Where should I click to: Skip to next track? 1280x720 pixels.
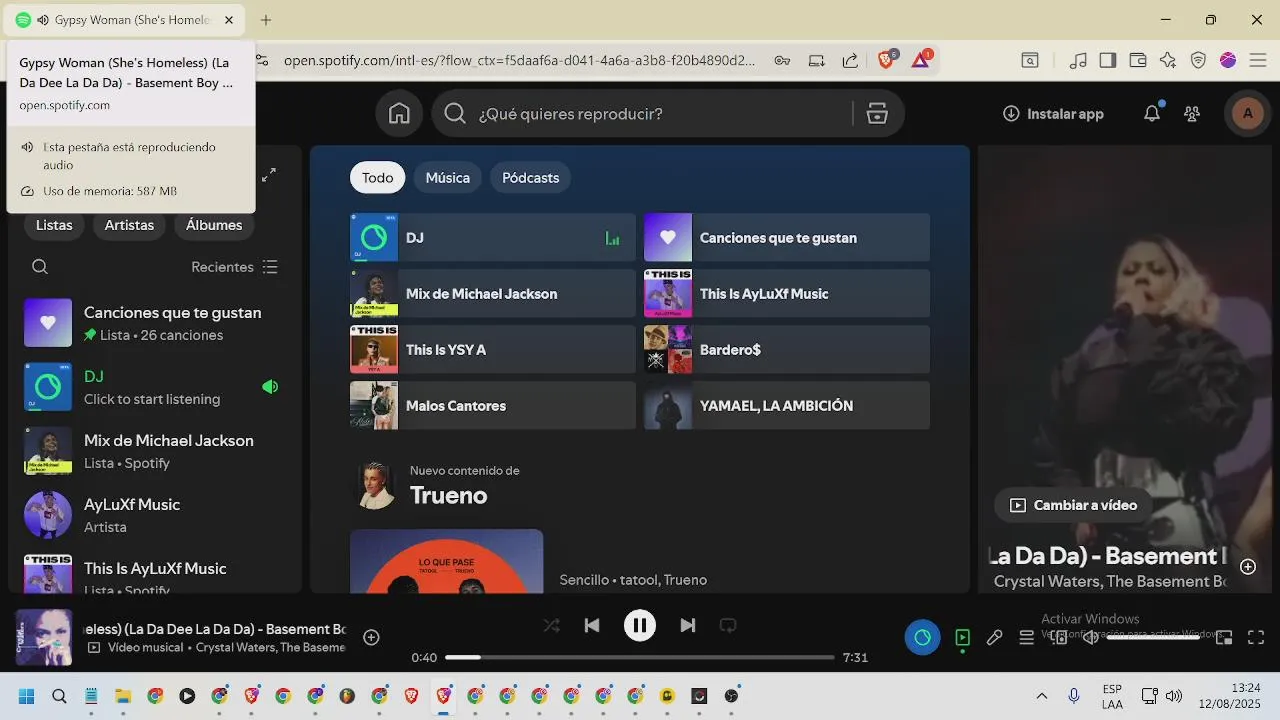[688, 626]
